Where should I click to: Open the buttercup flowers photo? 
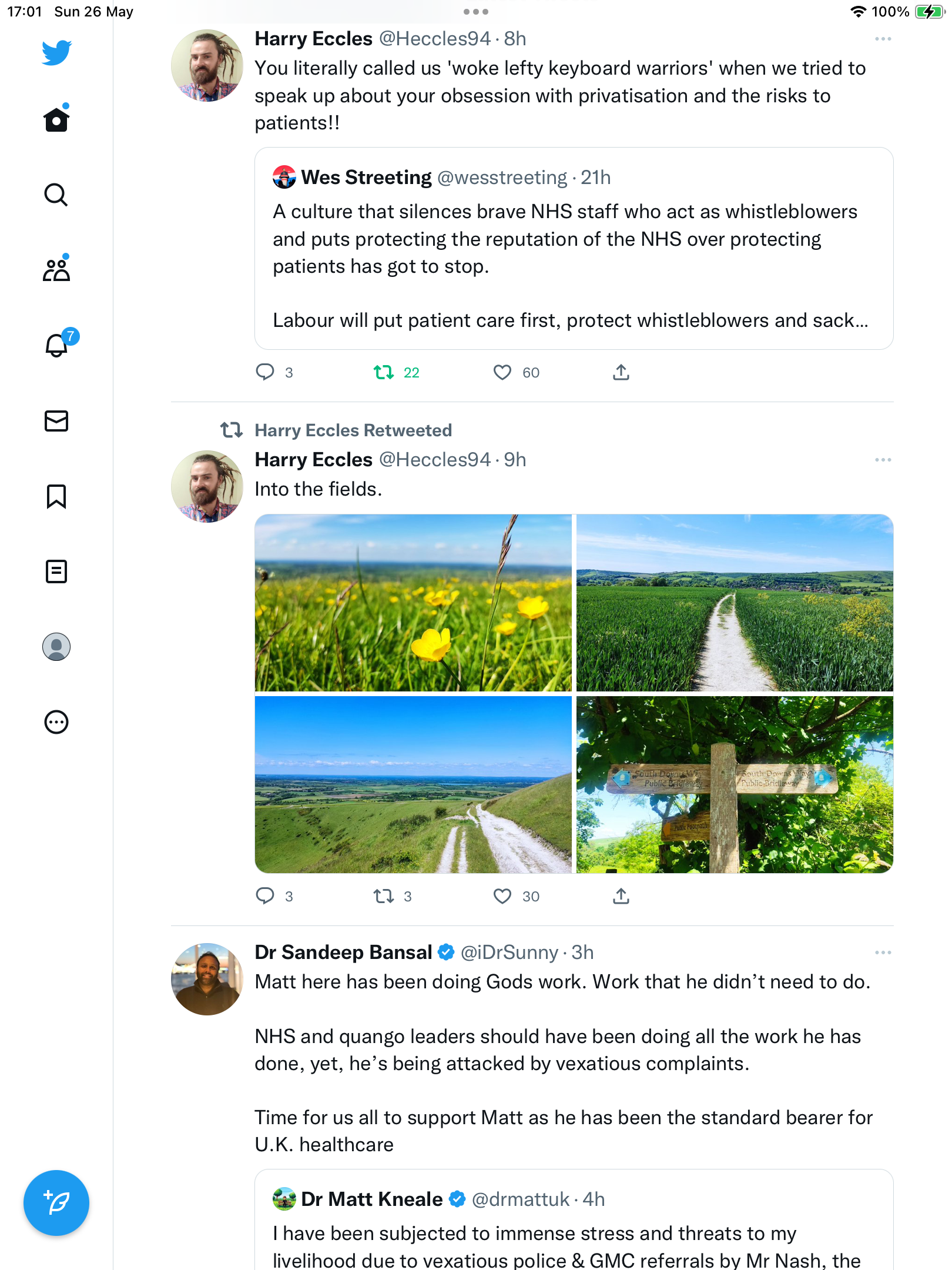tap(413, 603)
